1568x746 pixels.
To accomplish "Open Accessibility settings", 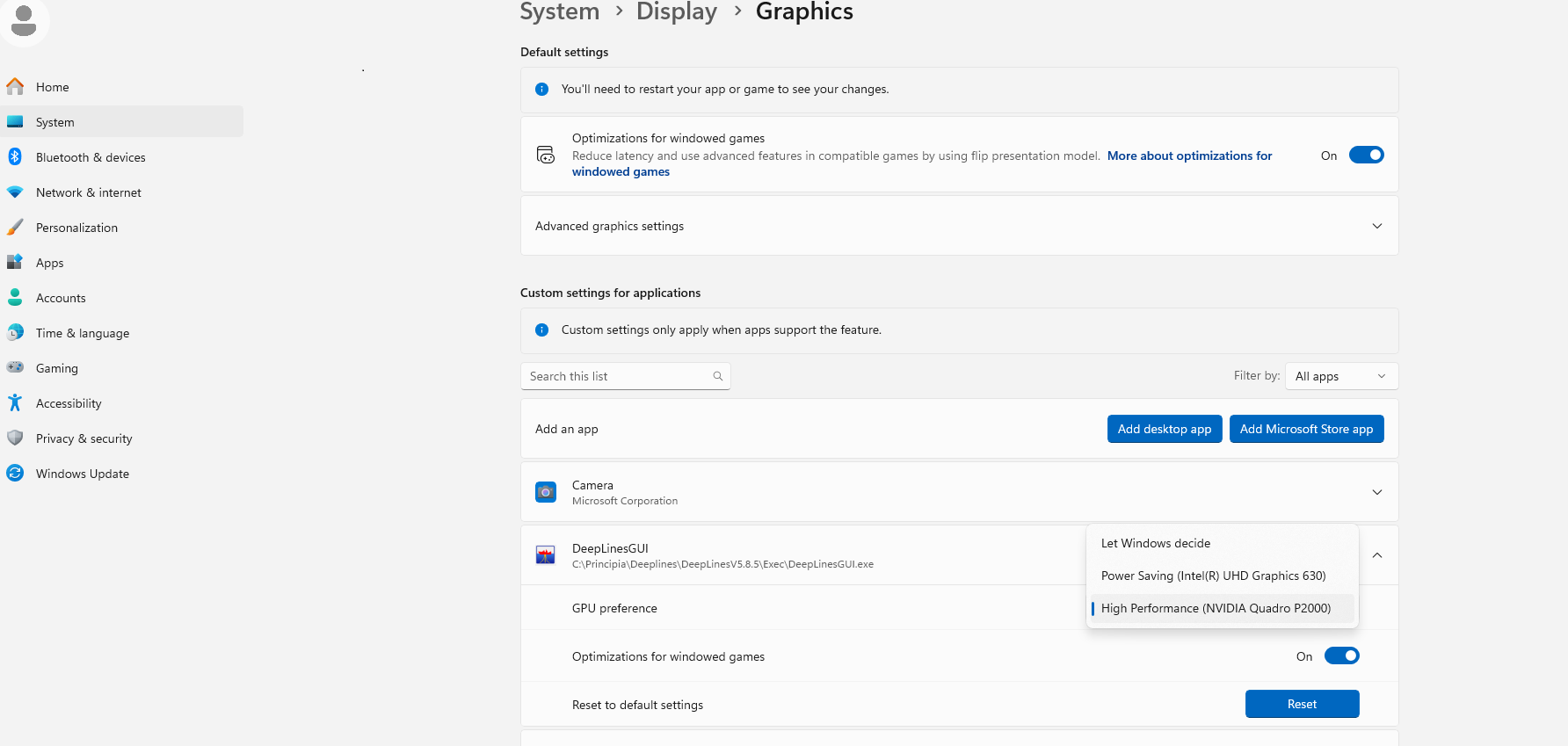I will 69,403.
